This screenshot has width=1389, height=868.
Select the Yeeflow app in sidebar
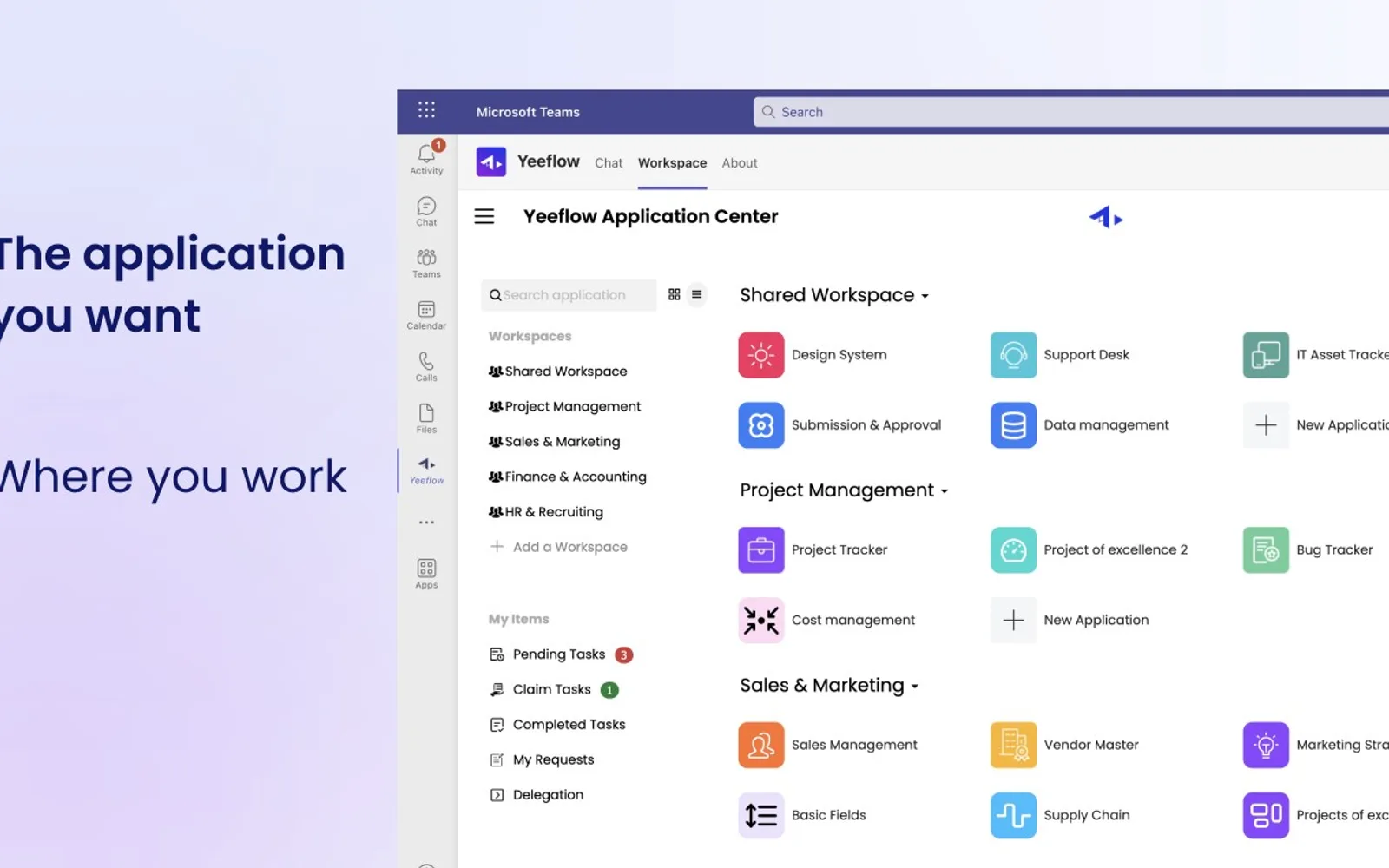point(426,470)
